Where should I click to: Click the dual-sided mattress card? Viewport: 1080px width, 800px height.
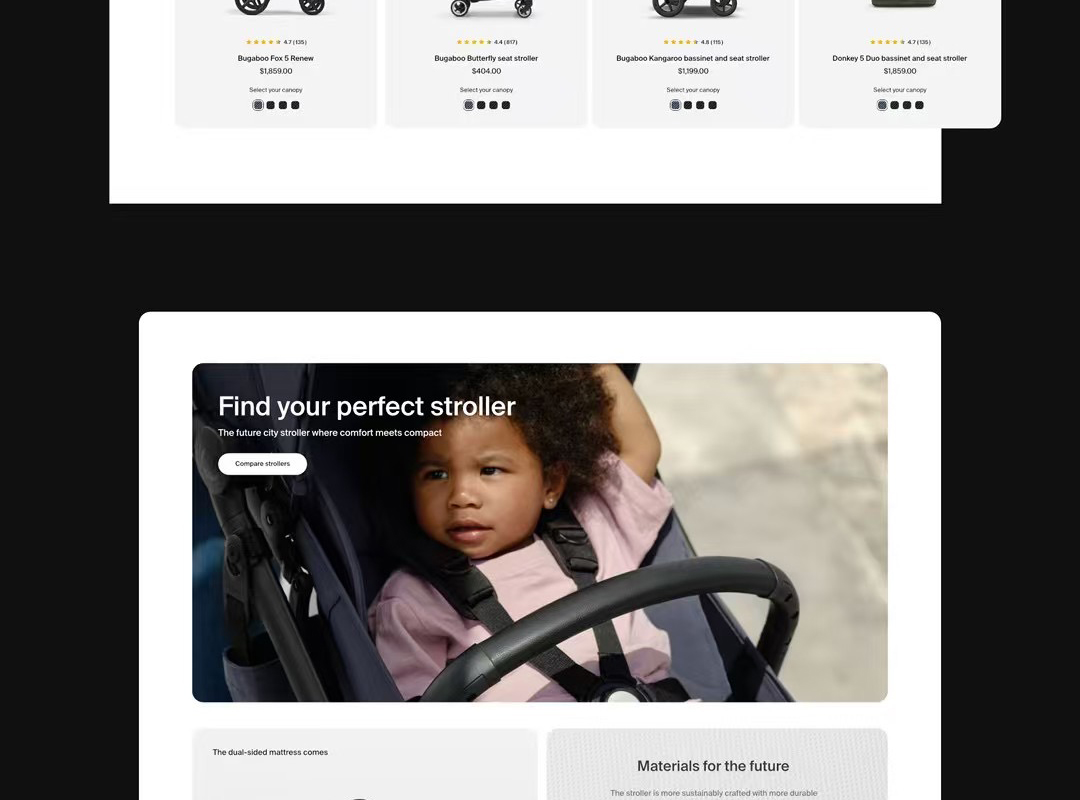[x=364, y=764]
